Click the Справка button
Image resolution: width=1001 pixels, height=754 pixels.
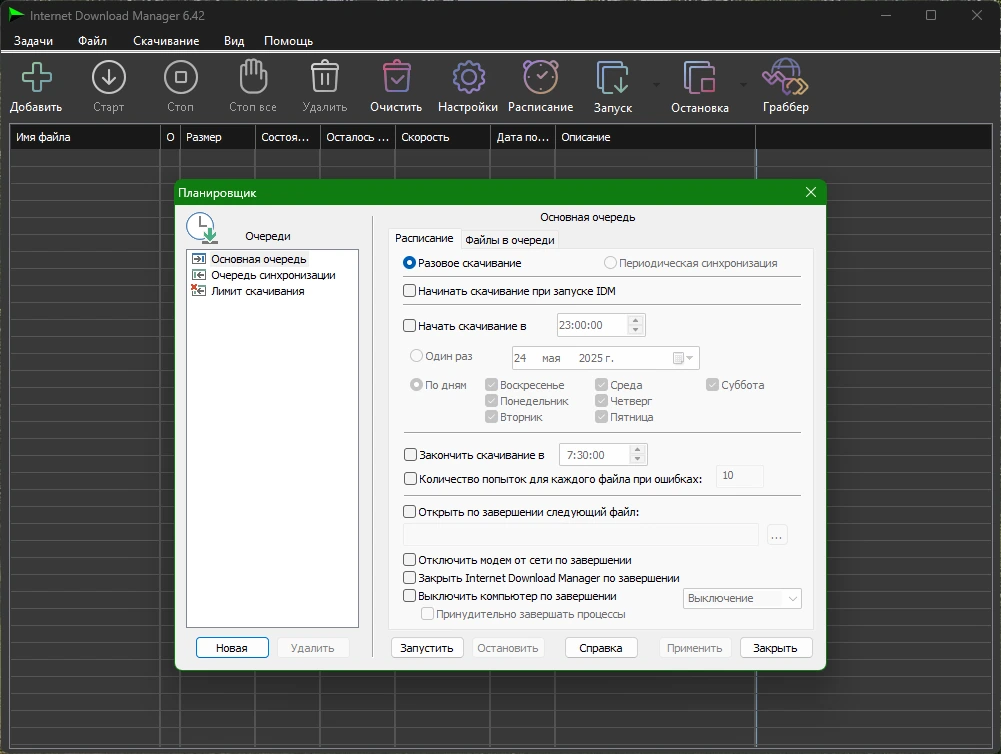tap(601, 648)
